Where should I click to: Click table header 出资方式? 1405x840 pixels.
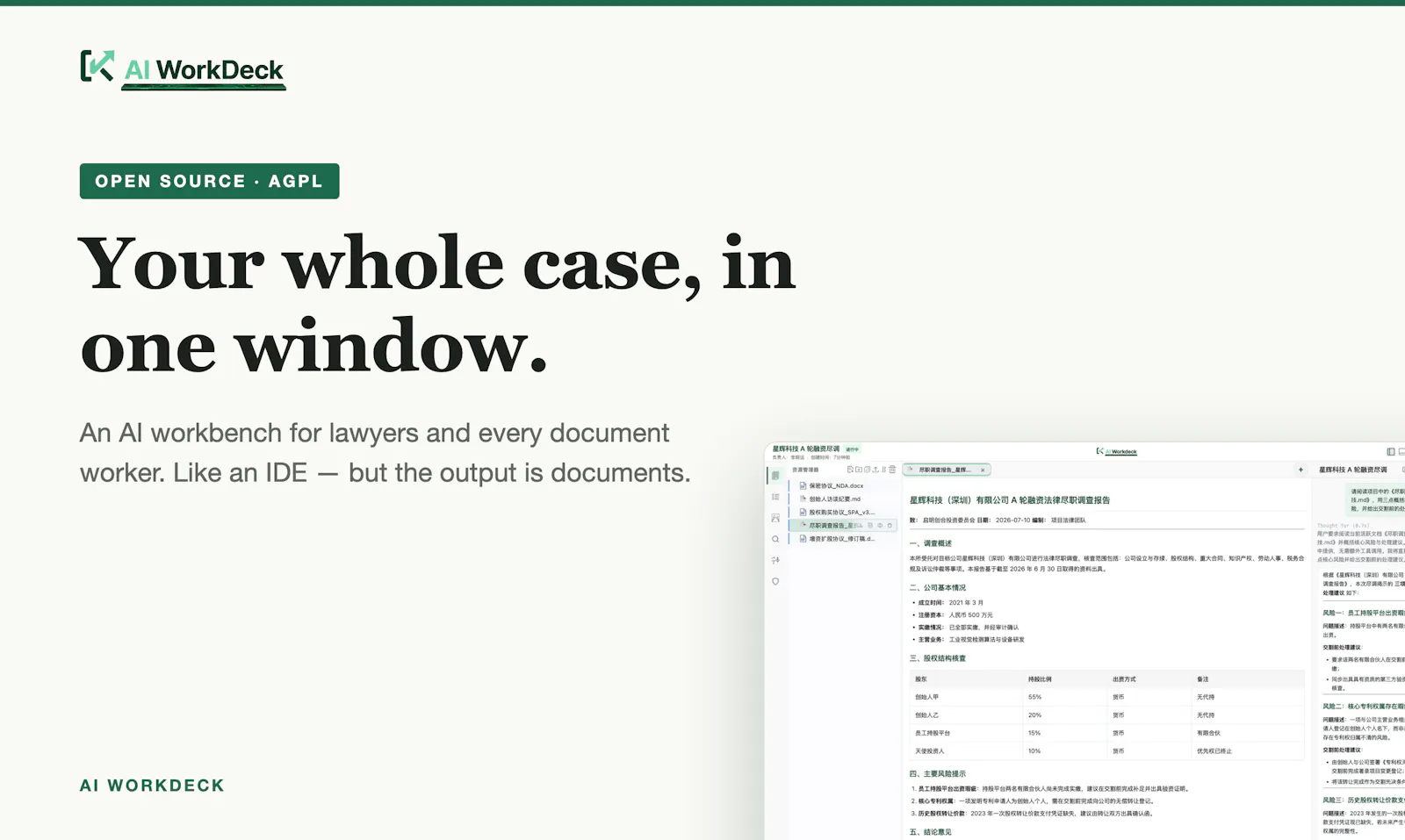tap(1124, 679)
